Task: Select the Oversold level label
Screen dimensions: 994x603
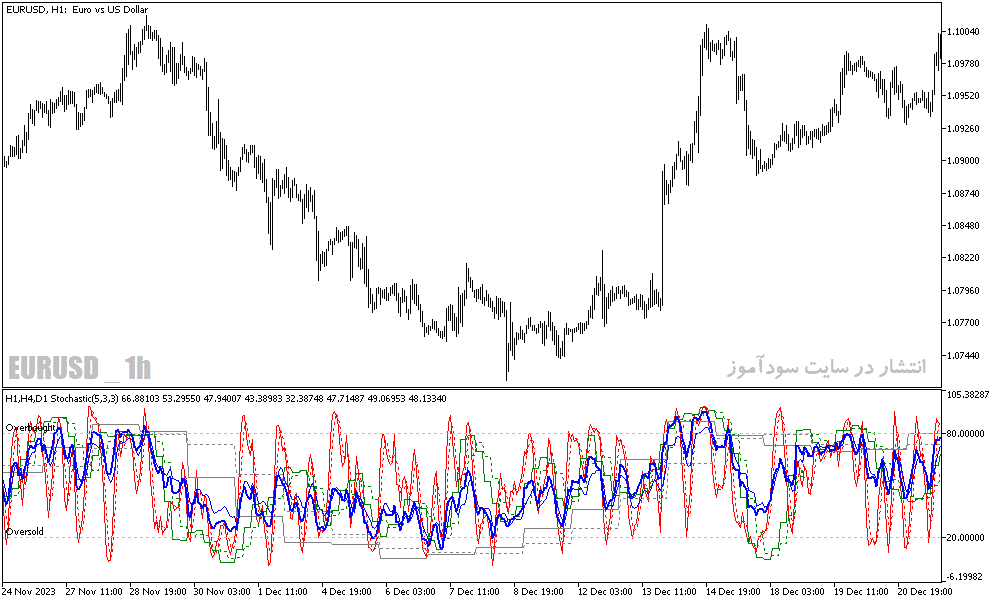Action: pyautogui.click(x=25, y=531)
